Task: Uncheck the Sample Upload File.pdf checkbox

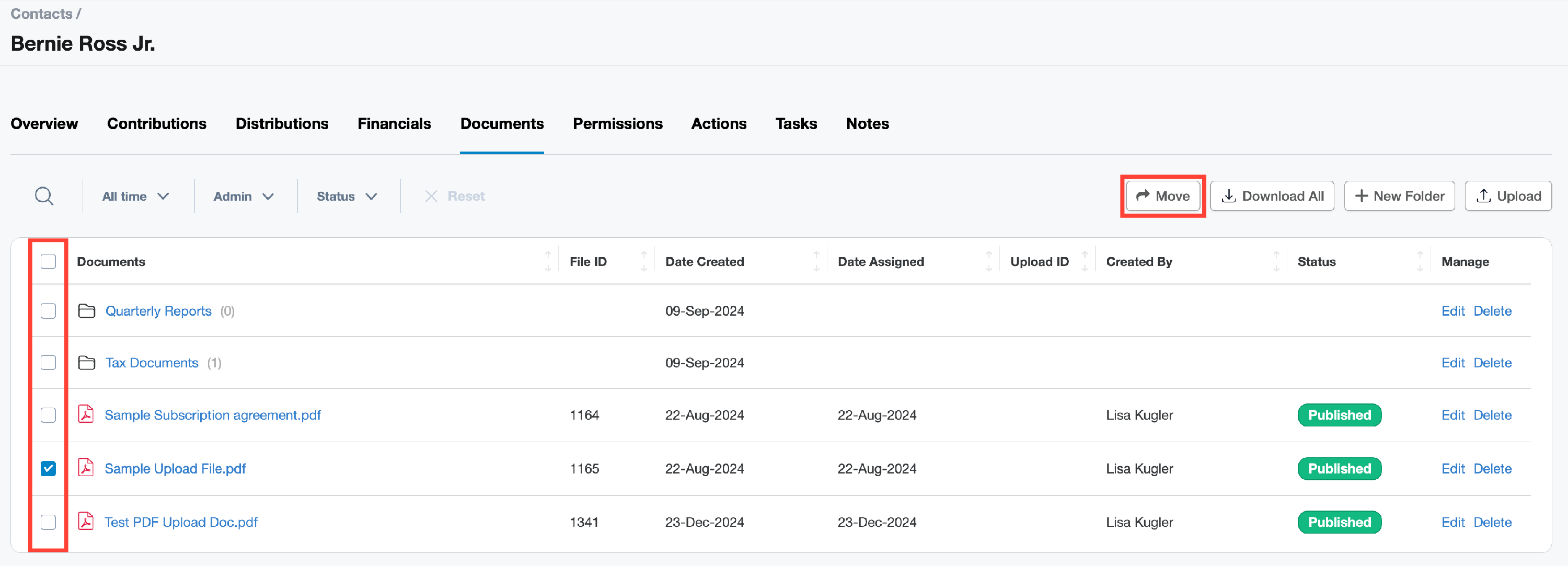Action: (48, 468)
